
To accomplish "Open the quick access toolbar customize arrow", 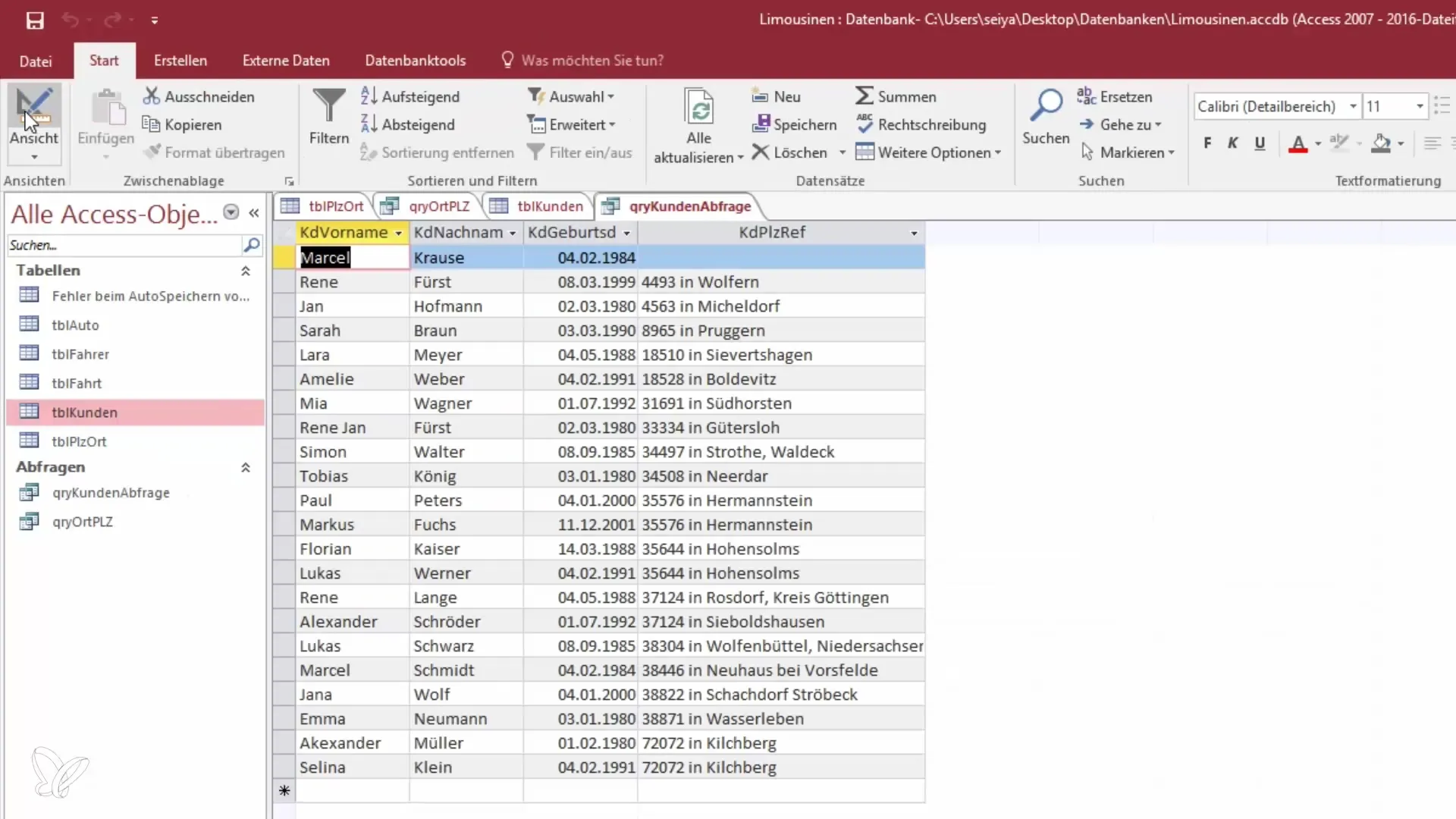I will 154,20.
